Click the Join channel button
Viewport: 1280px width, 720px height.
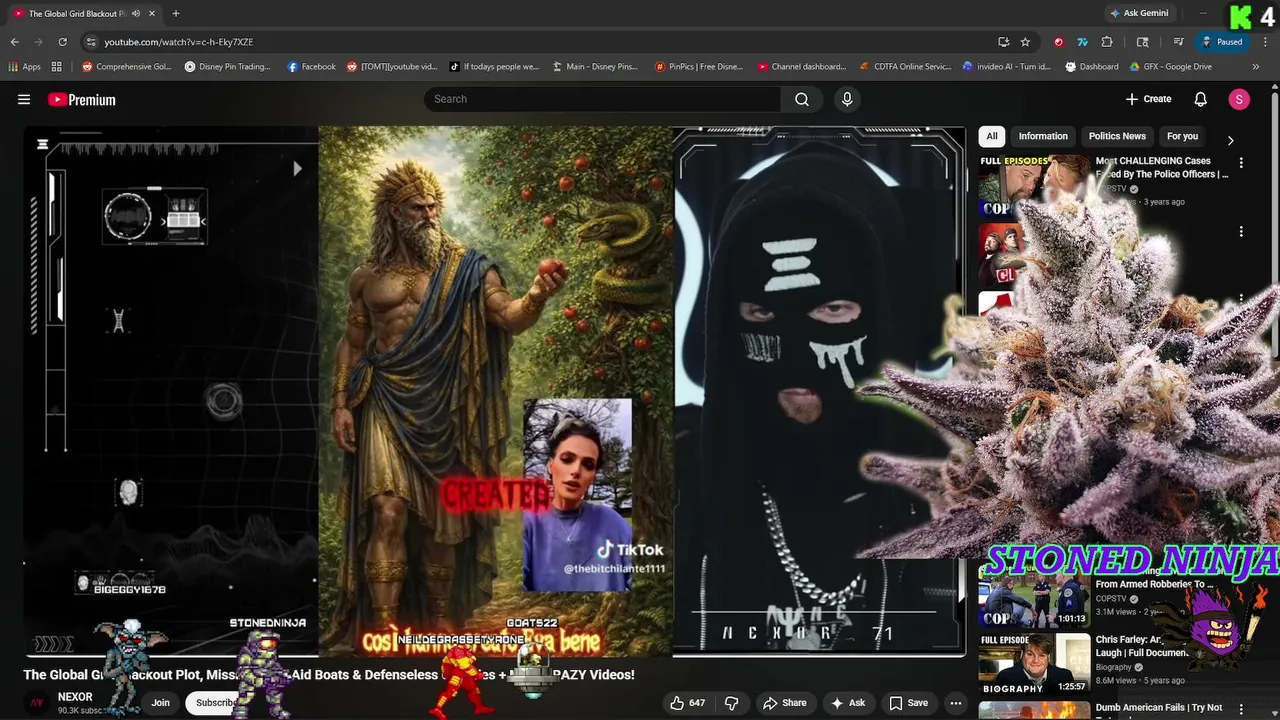160,703
